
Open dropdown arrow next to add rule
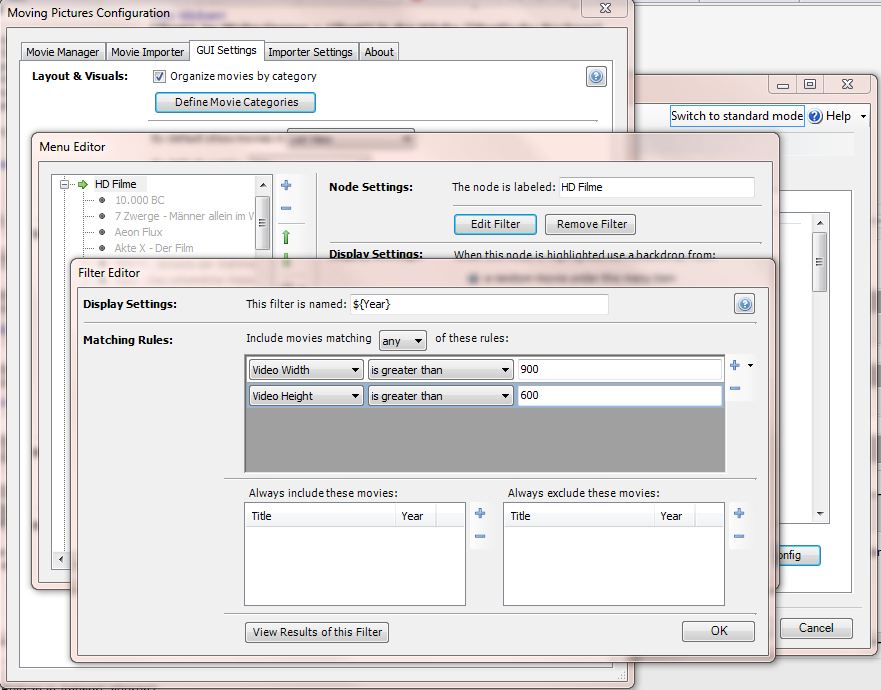click(750, 365)
